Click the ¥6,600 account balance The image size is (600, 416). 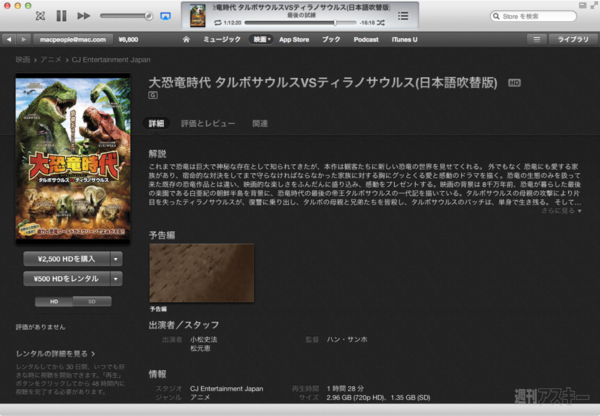(128, 39)
